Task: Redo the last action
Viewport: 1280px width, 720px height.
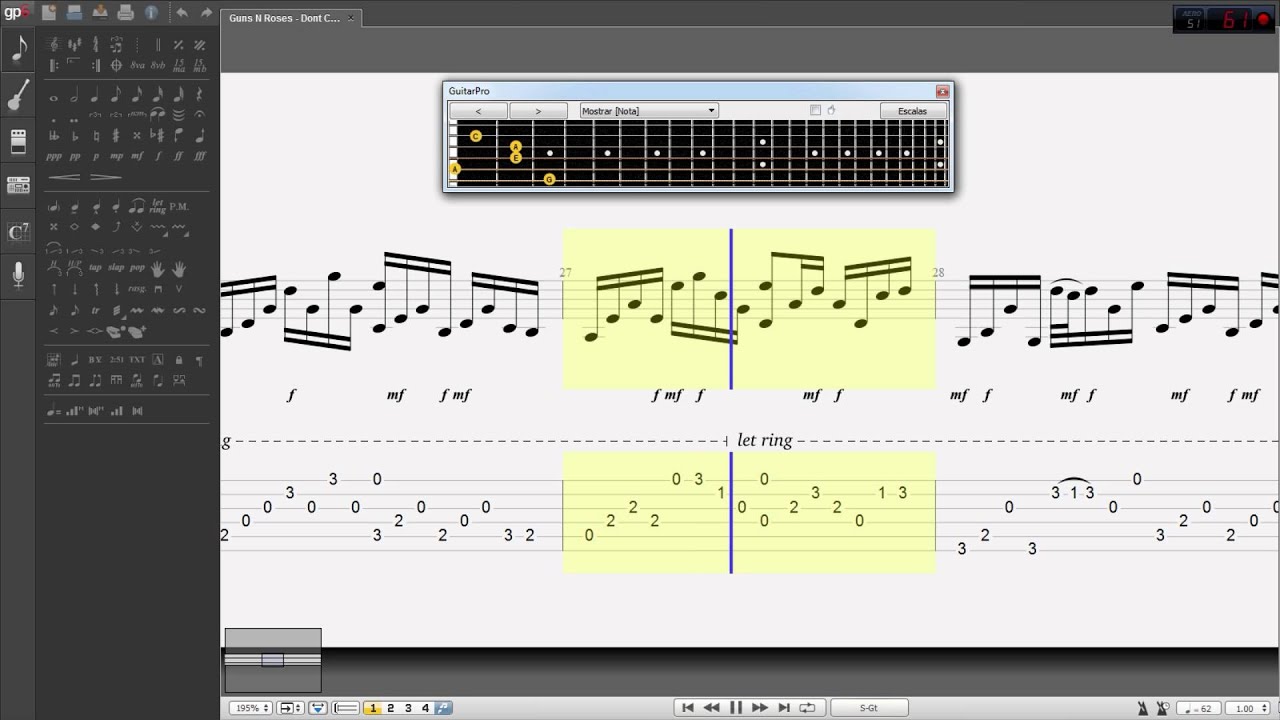Action: pyautogui.click(x=206, y=13)
